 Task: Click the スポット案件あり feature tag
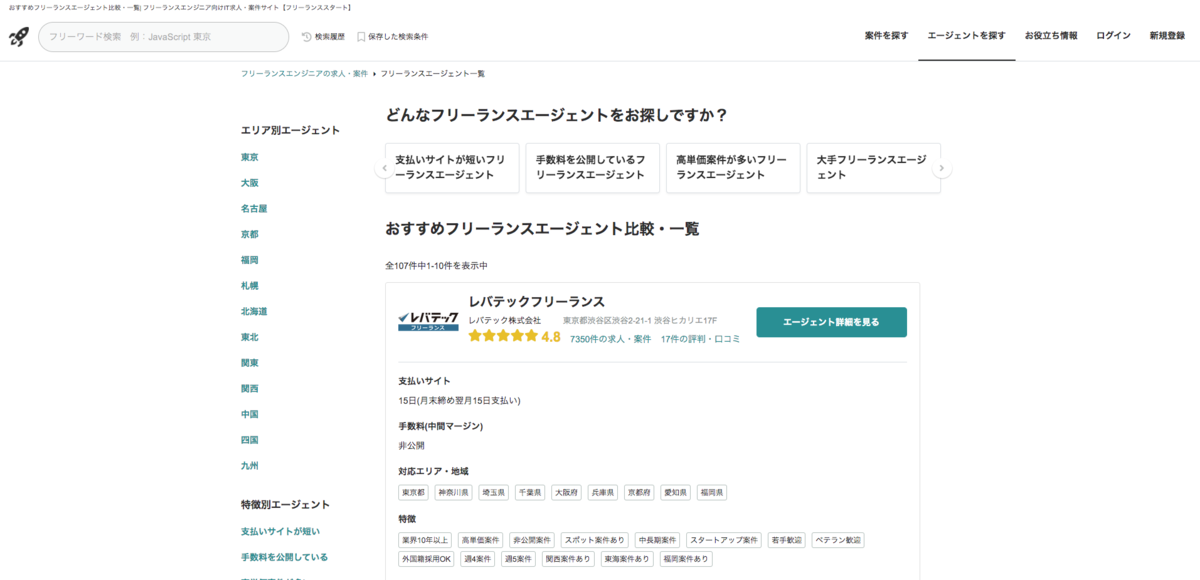pyautogui.click(x=595, y=540)
